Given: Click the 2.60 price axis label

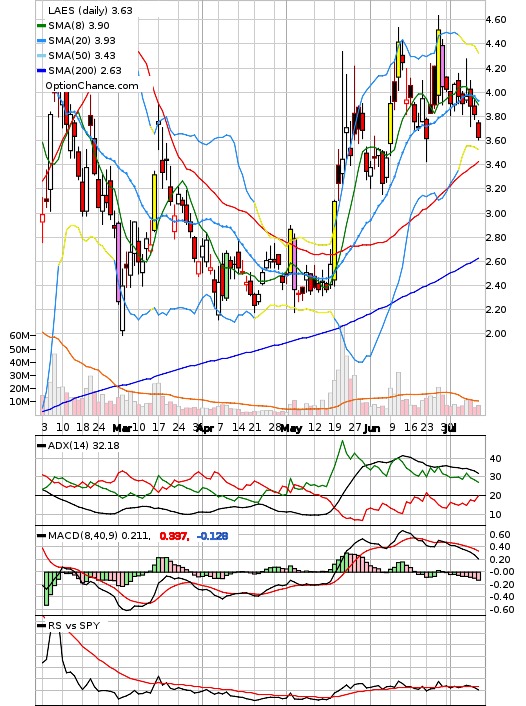Looking at the screenshot, I should 495,261.
